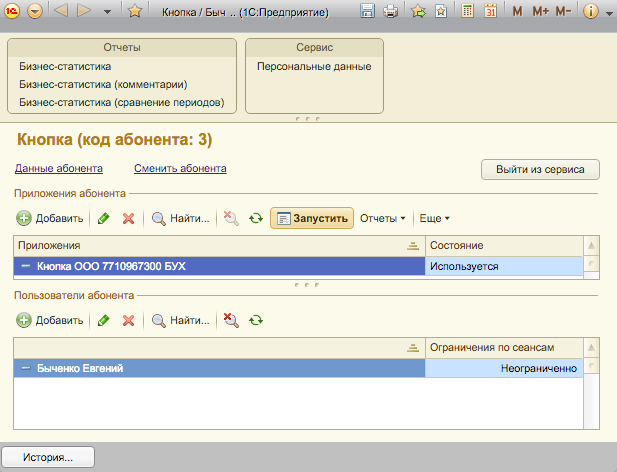617x472 pixels.
Task: Open the История... button
Action: [x=48, y=457]
